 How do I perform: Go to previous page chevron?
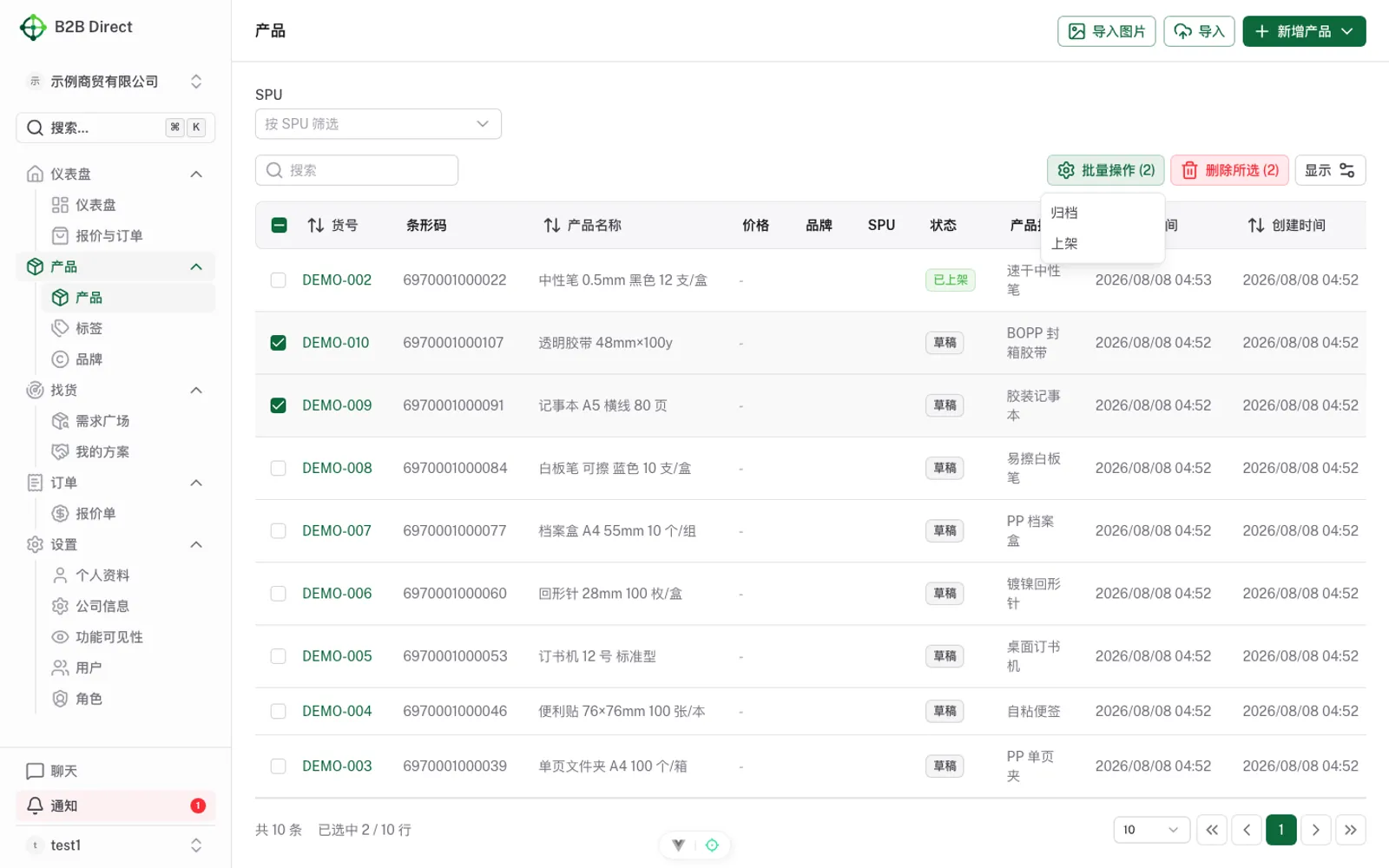tap(1247, 830)
